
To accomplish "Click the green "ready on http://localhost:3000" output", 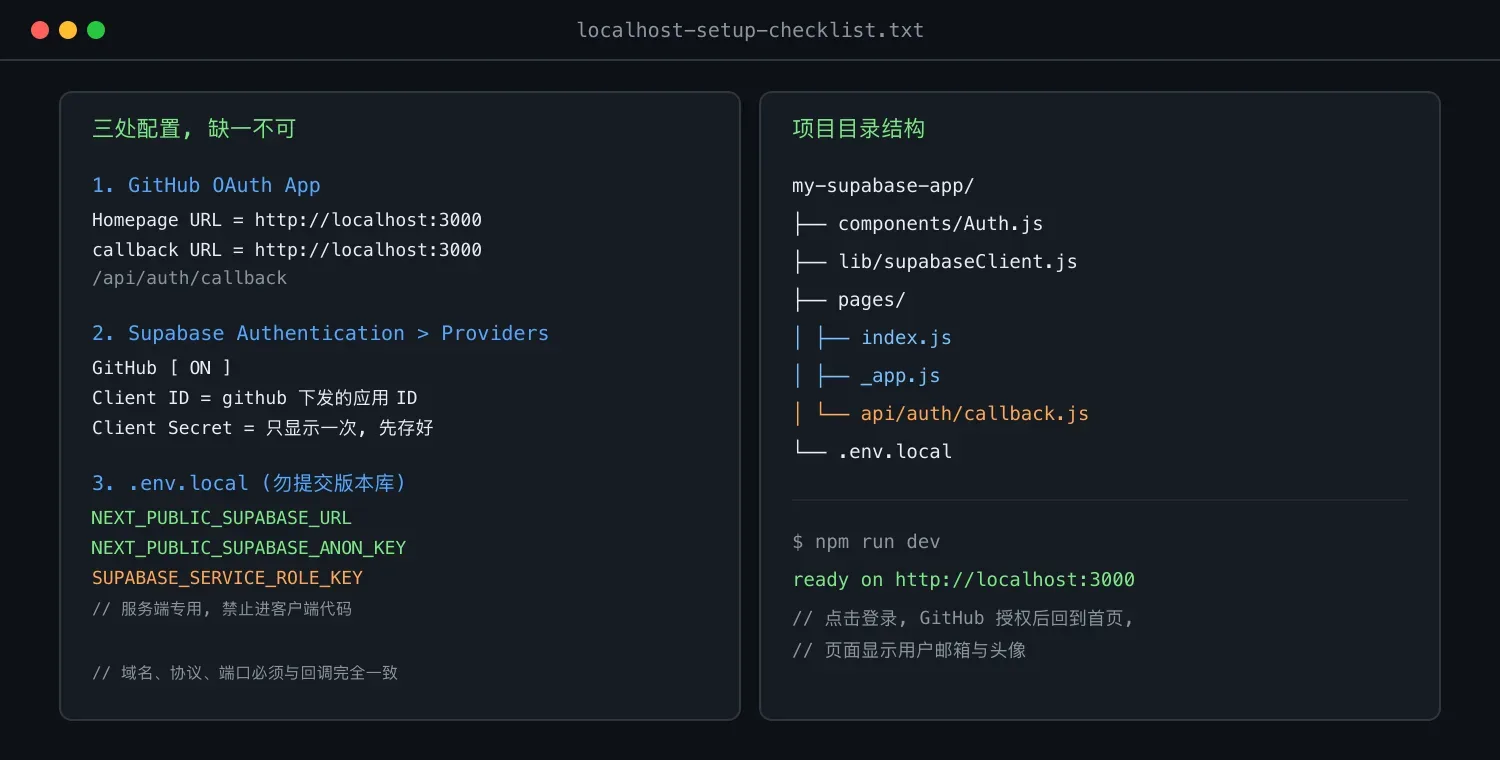I will [x=964, y=580].
